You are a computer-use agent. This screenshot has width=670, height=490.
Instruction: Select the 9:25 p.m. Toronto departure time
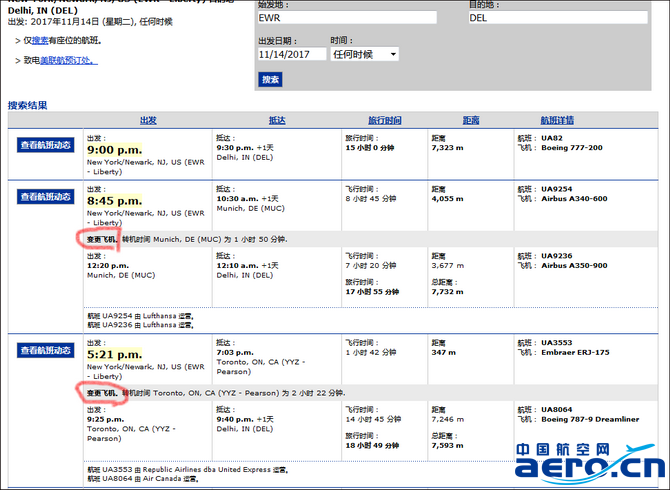point(106,420)
